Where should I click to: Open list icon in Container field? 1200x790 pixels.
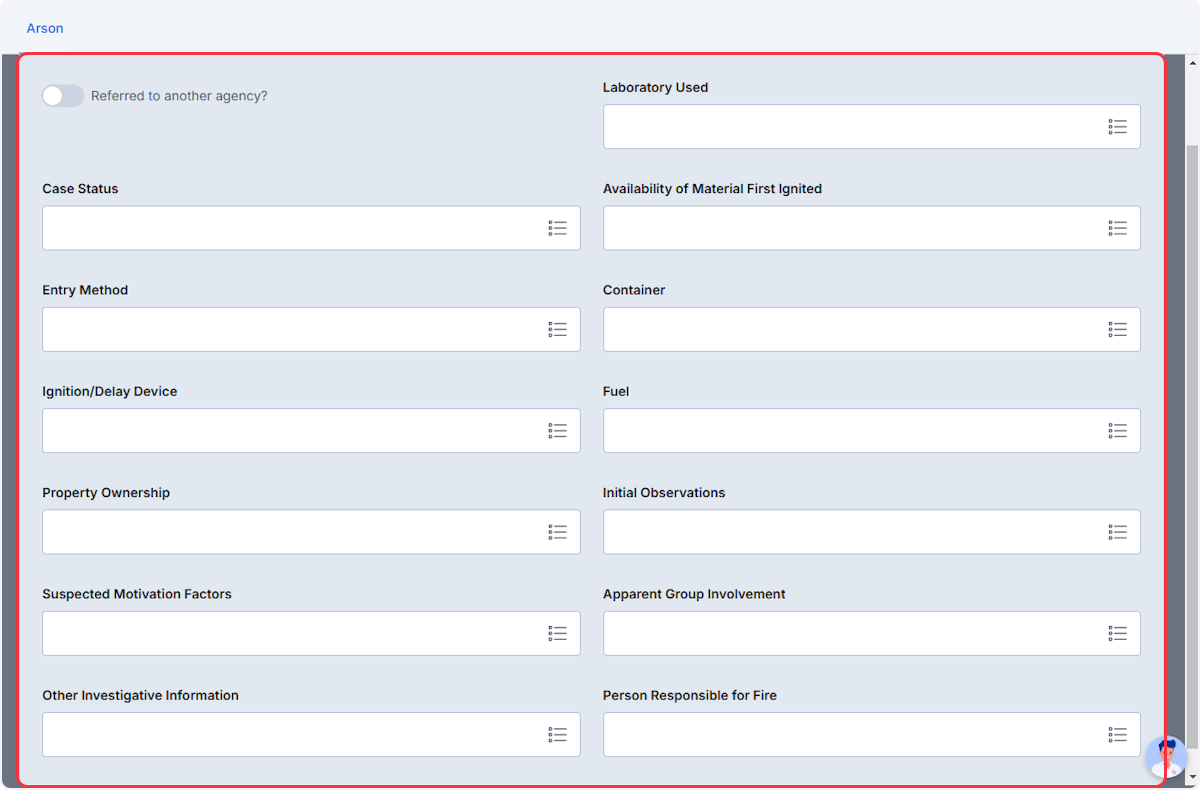coord(1117,329)
